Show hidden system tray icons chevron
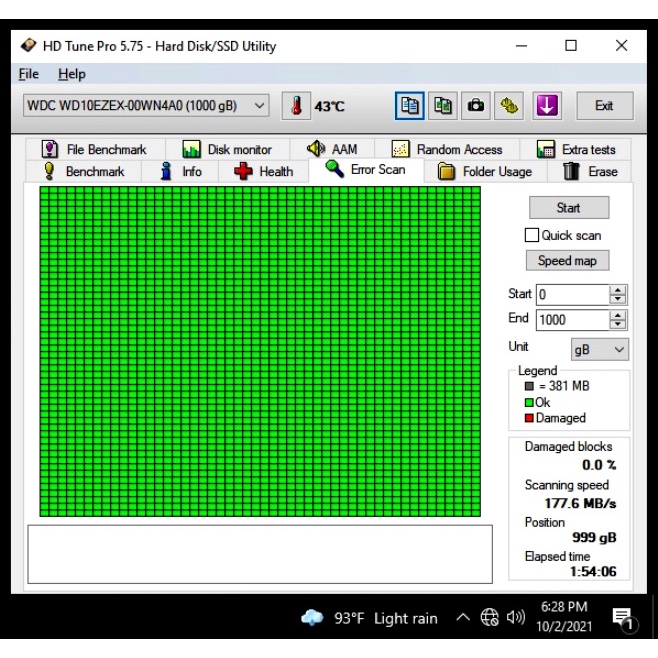The image size is (658, 658). point(462,618)
